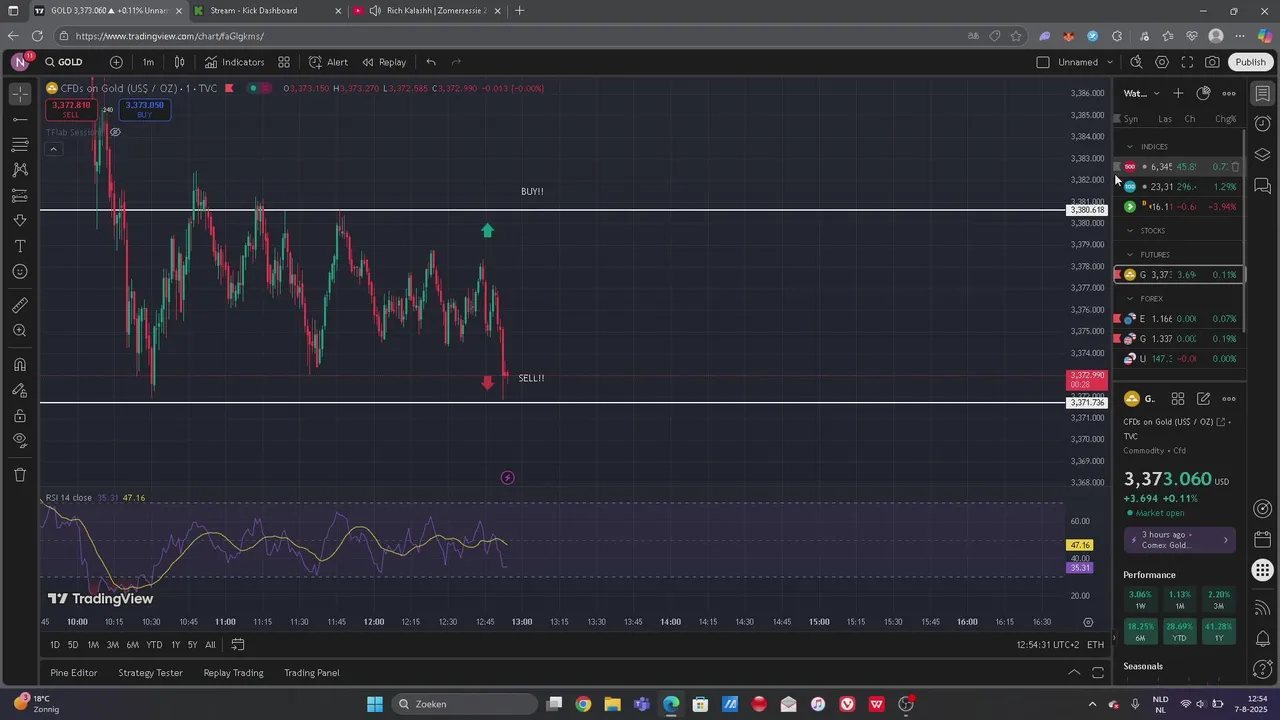Toggle the Watchlist panel in right sidebar
The image size is (1280, 720).
coord(1263,94)
